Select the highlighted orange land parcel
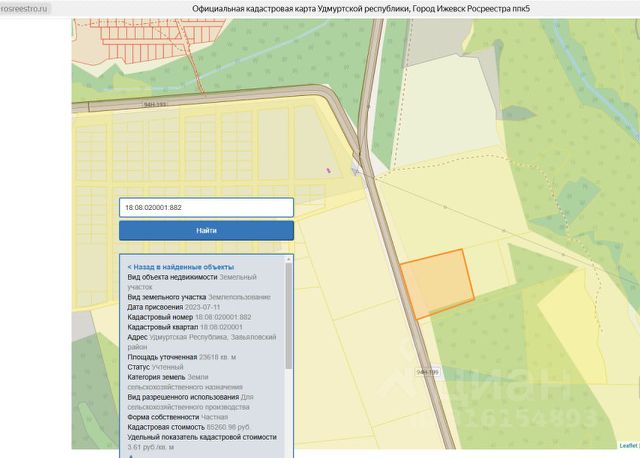Screen dimensions: 640x458 (437, 284)
